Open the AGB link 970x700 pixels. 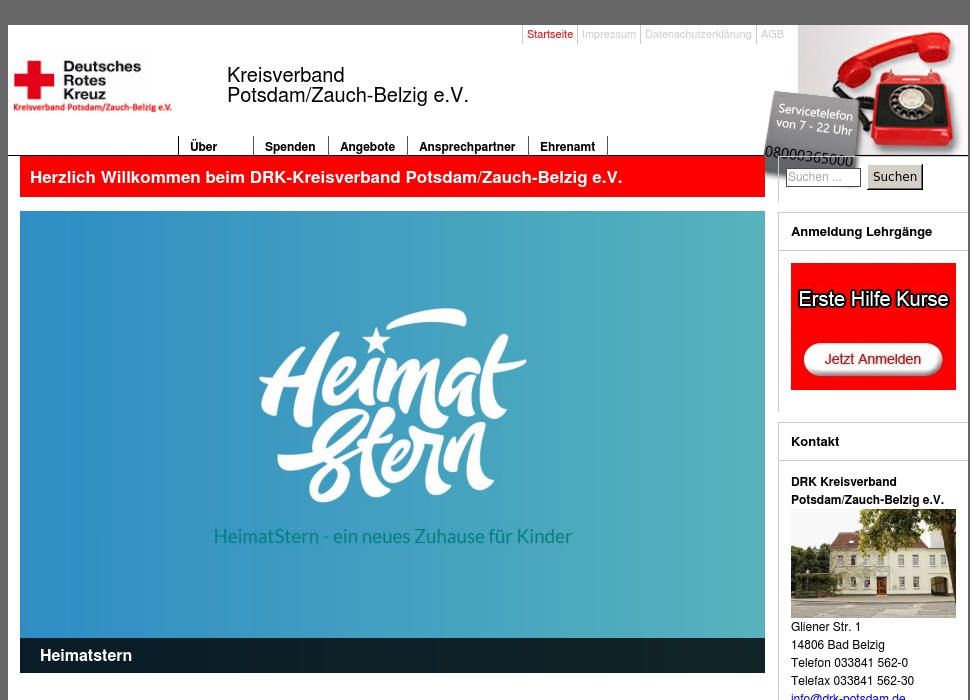tap(772, 34)
